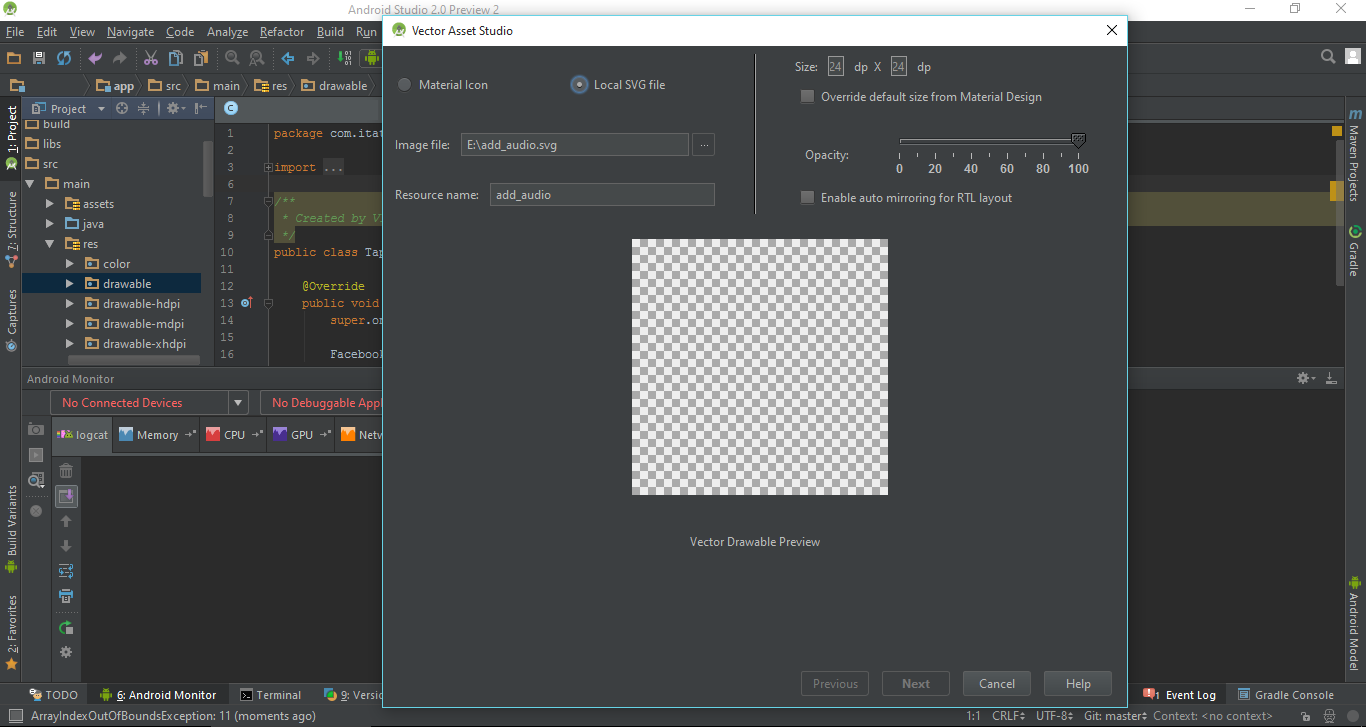The height and width of the screenshot is (727, 1366).
Task: Check Enable auto mirroring for RTL layout
Action: [808, 198]
